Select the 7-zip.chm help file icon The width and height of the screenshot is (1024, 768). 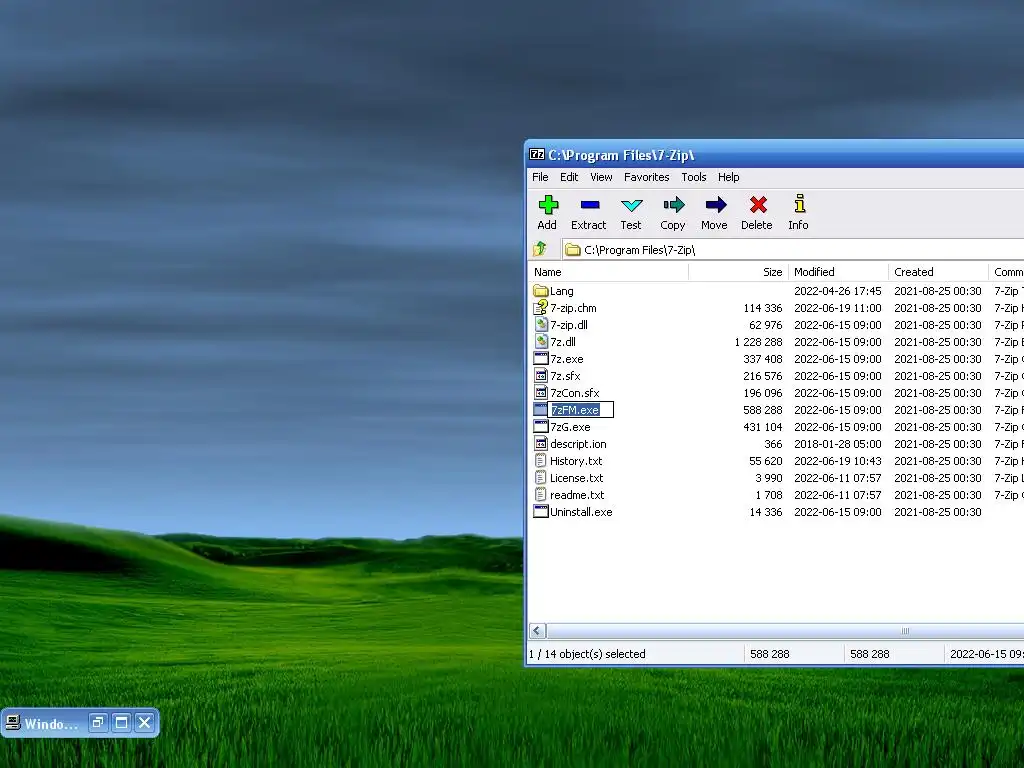[540, 308]
